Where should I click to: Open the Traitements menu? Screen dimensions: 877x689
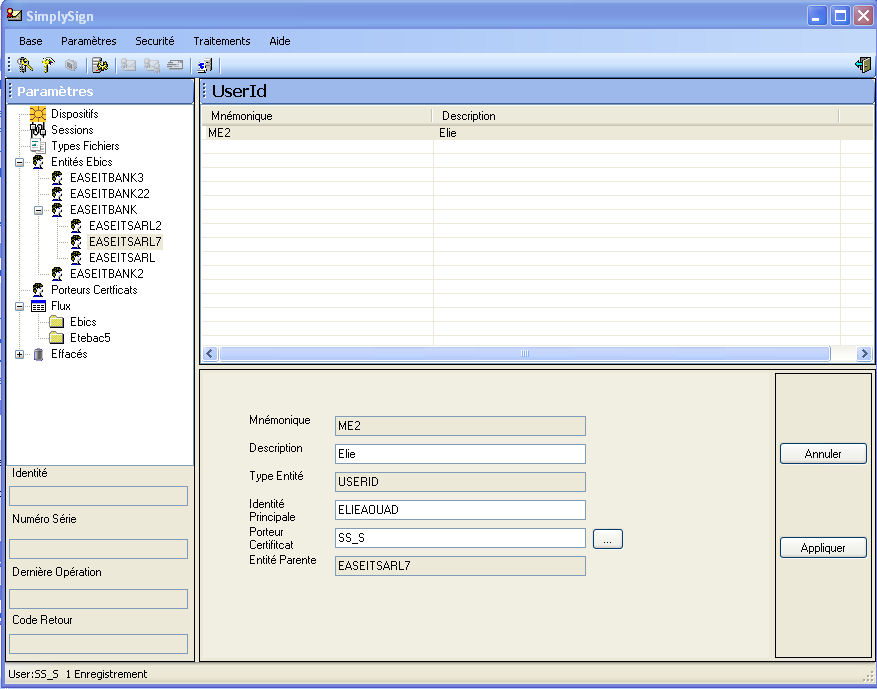(x=222, y=41)
